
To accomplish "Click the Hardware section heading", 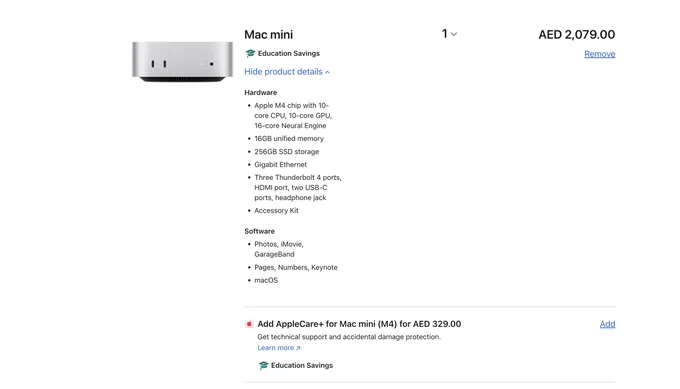I will pyautogui.click(x=261, y=92).
